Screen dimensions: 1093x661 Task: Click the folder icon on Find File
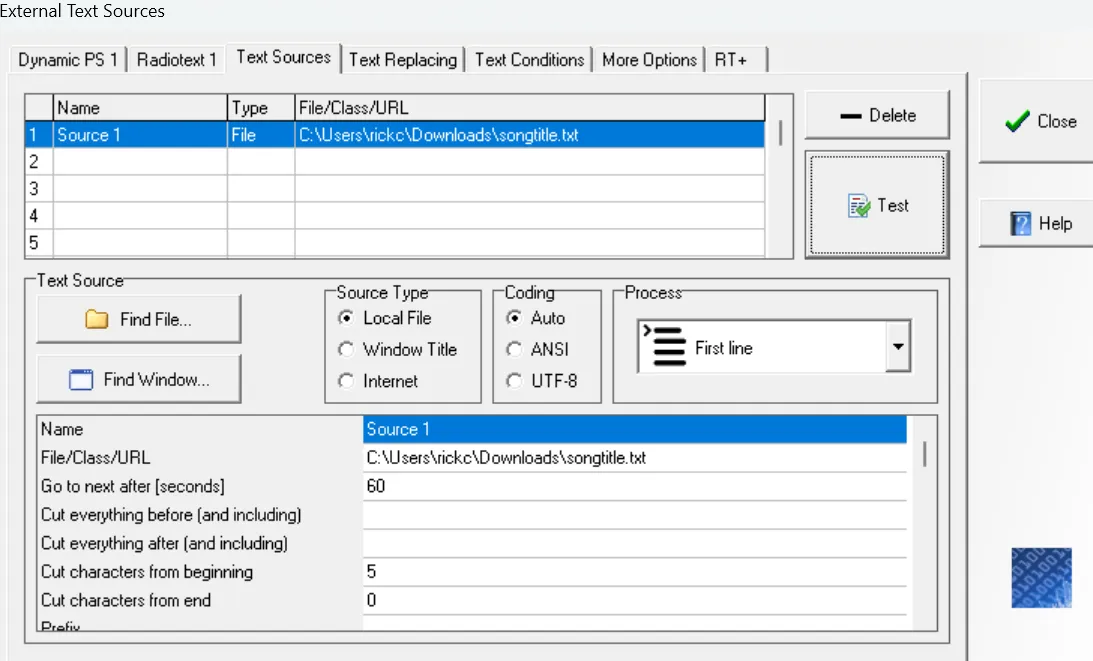pos(97,320)
